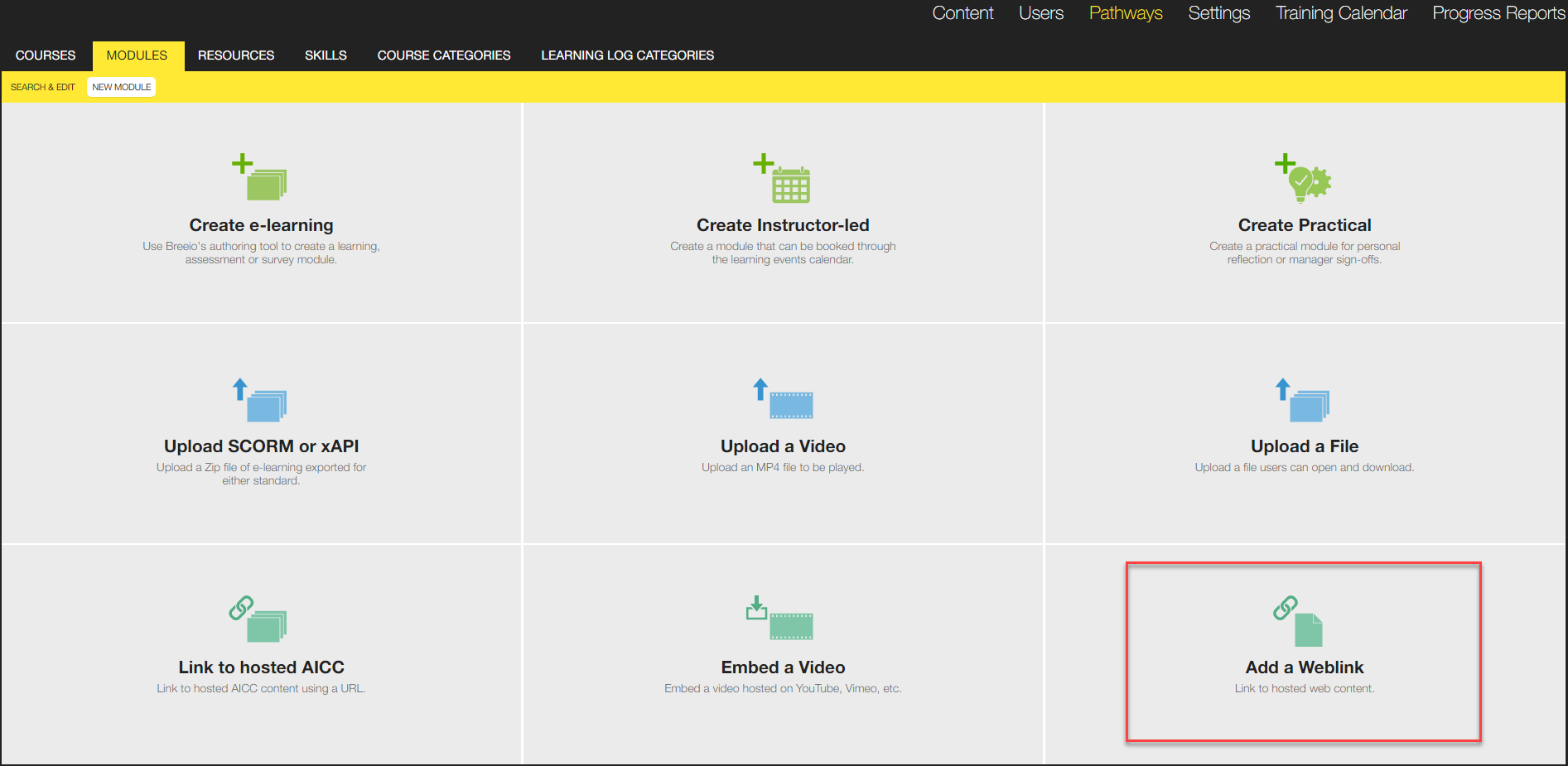Click description 'Use Breeio's authoring tool' text

pyautogui.click(x=261, y=253)
